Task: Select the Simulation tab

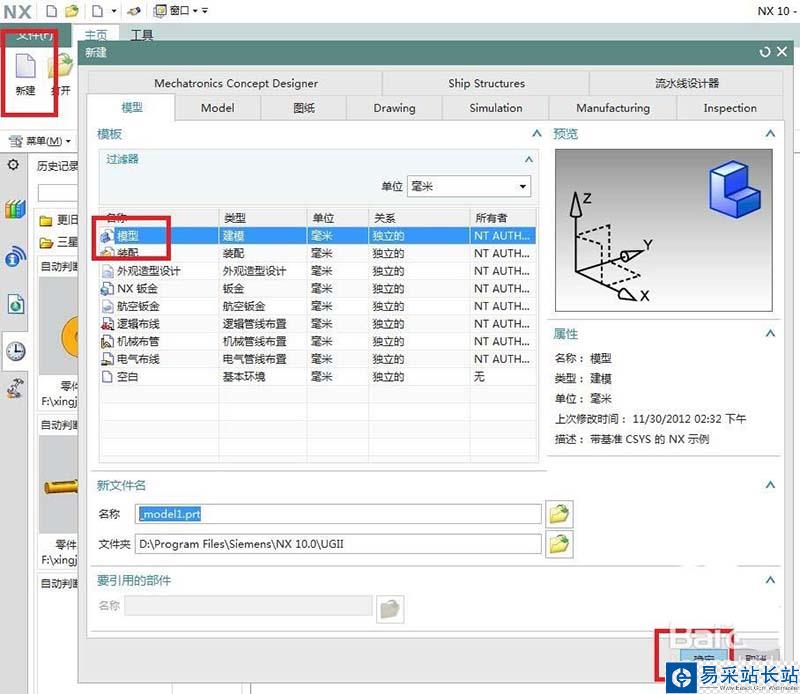Action: click(495, 108)
